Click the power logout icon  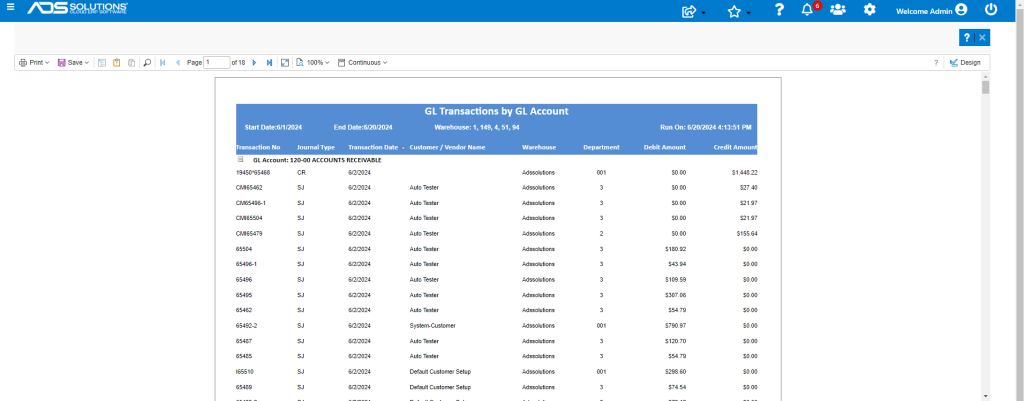pos(991,10)
